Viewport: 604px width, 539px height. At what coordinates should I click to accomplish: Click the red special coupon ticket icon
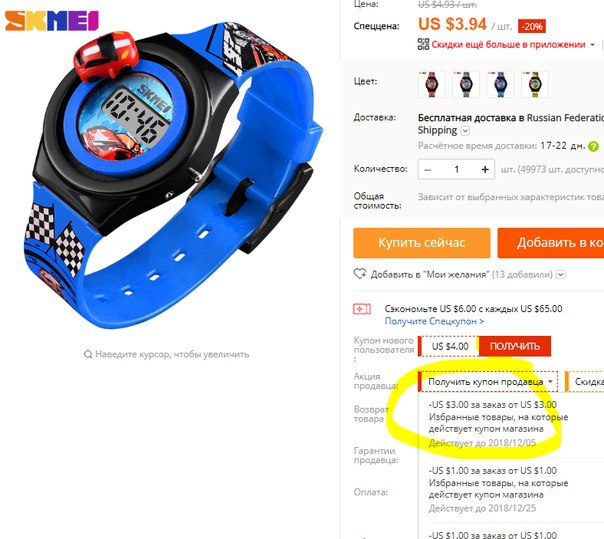[x=362, y=309]
